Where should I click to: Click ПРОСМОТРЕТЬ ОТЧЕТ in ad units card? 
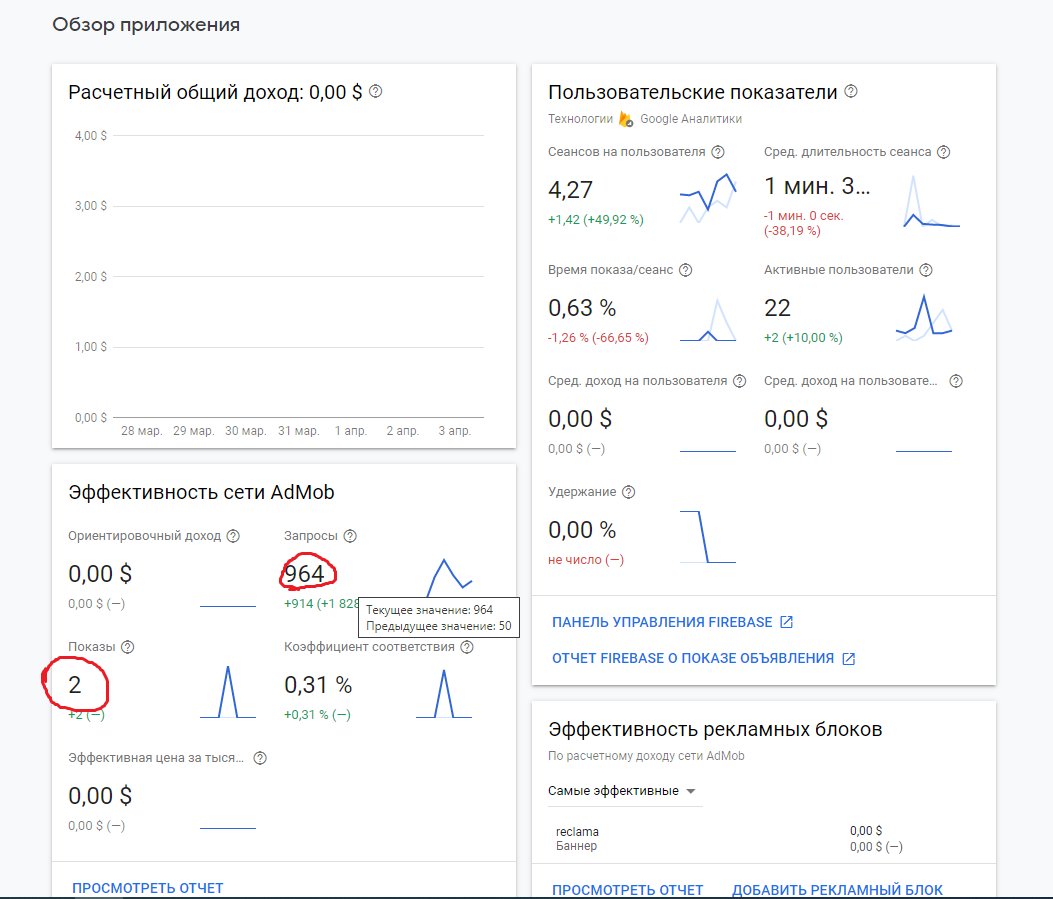tap(627, 890)
